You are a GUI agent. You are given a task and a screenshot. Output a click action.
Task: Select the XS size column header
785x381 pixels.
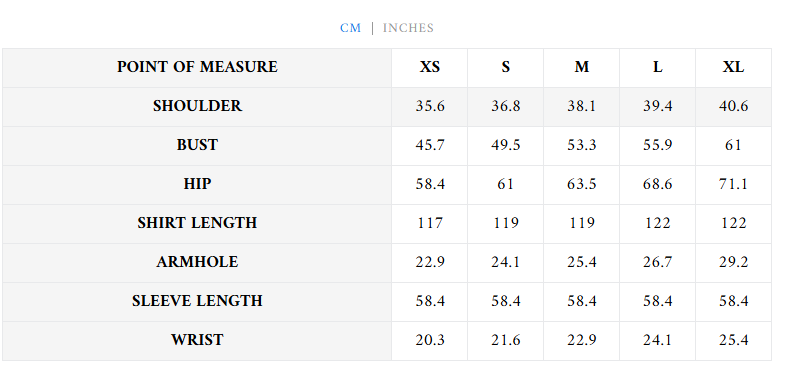(x=430, y=67)
